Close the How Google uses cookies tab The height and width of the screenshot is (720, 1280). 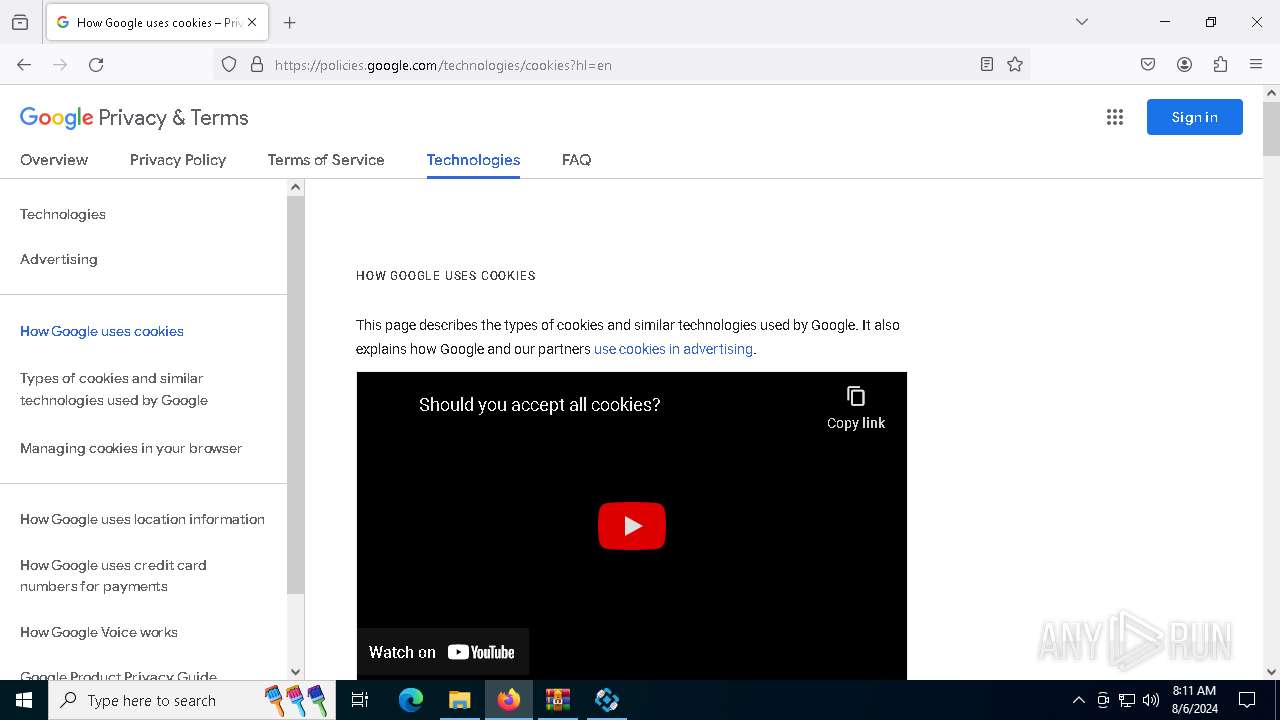(252, 22)
